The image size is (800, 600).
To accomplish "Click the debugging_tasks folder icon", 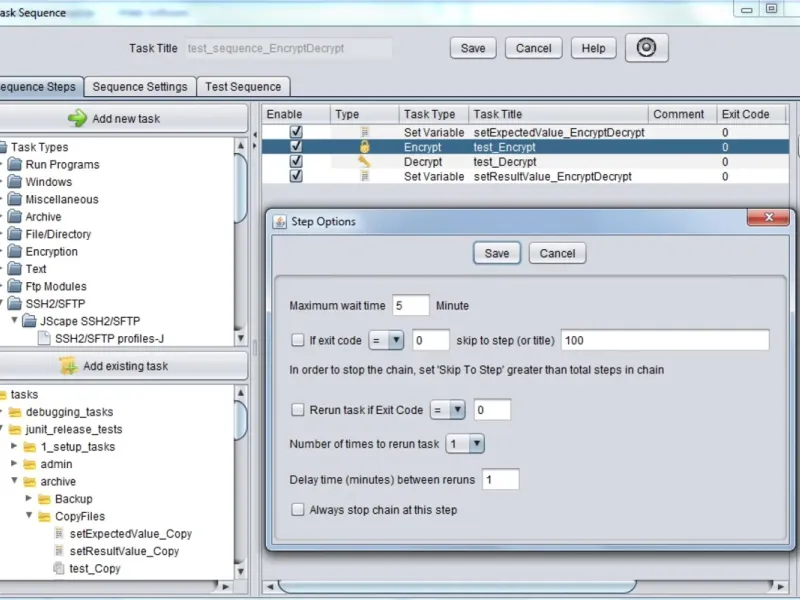I will 15,412.
